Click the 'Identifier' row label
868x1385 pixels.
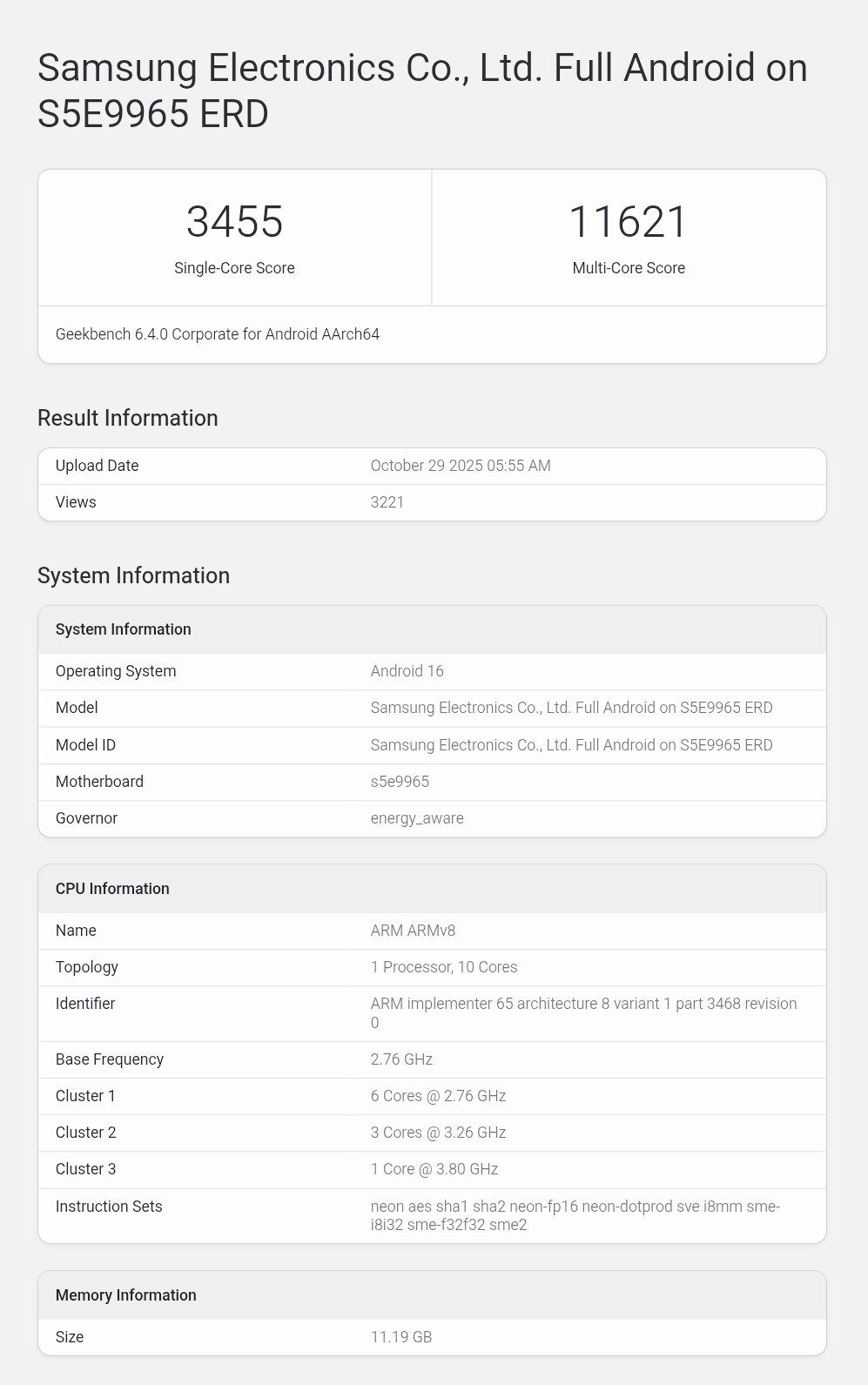click(x=85, y=1004)
